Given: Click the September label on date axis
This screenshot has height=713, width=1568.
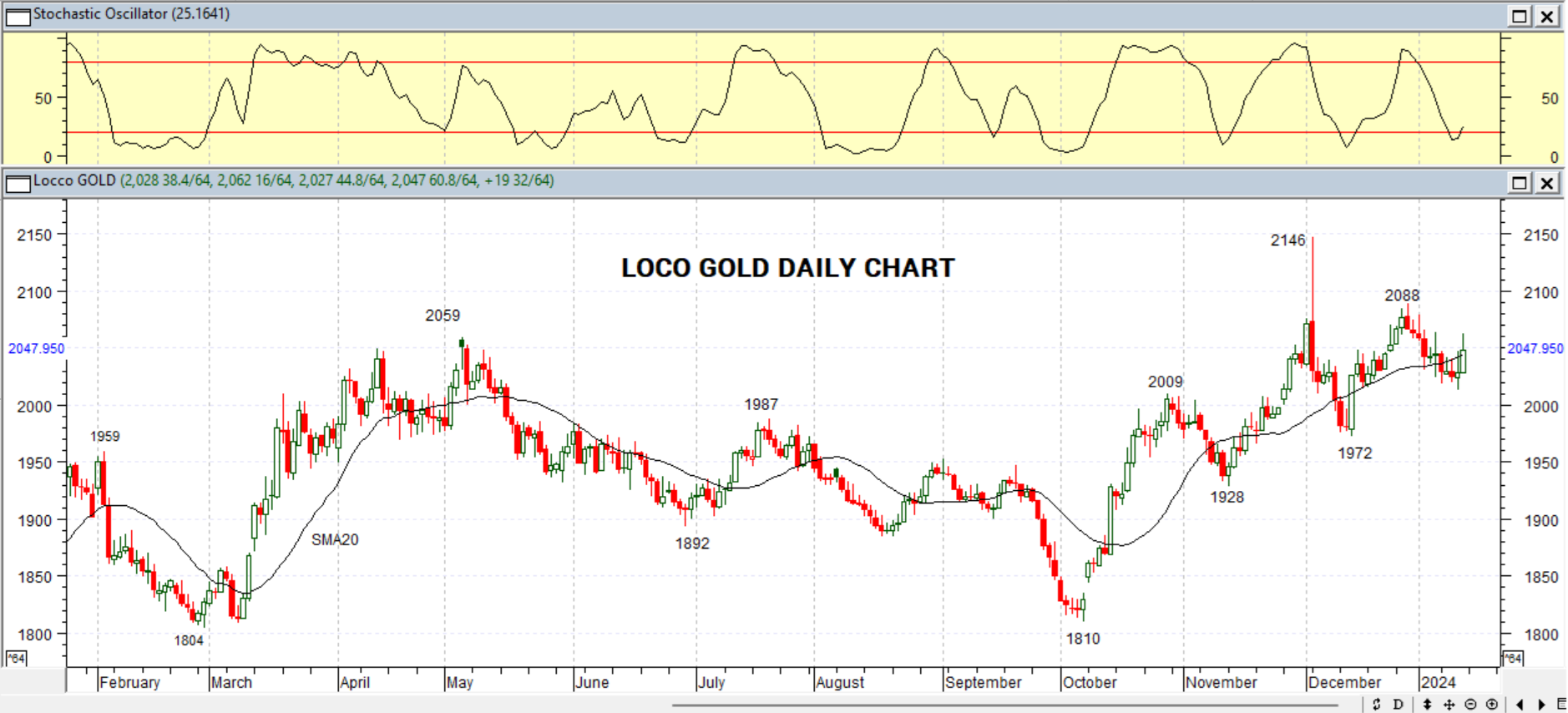Looking at the screenshot, I should pos(984,683).
